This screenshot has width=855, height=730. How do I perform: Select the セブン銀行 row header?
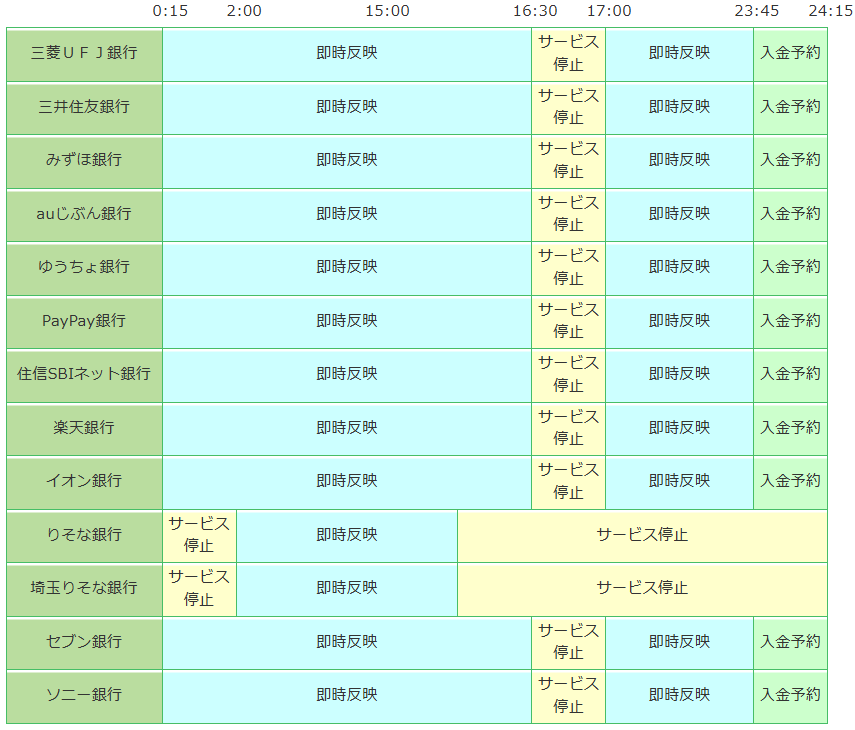pos(84,642)
